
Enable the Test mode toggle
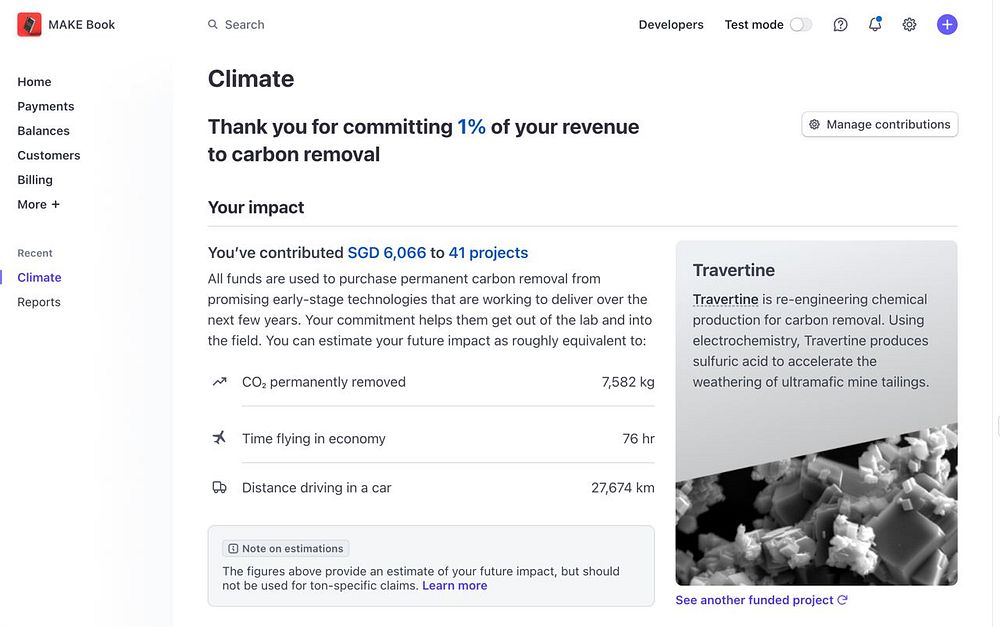pos(800,25)
